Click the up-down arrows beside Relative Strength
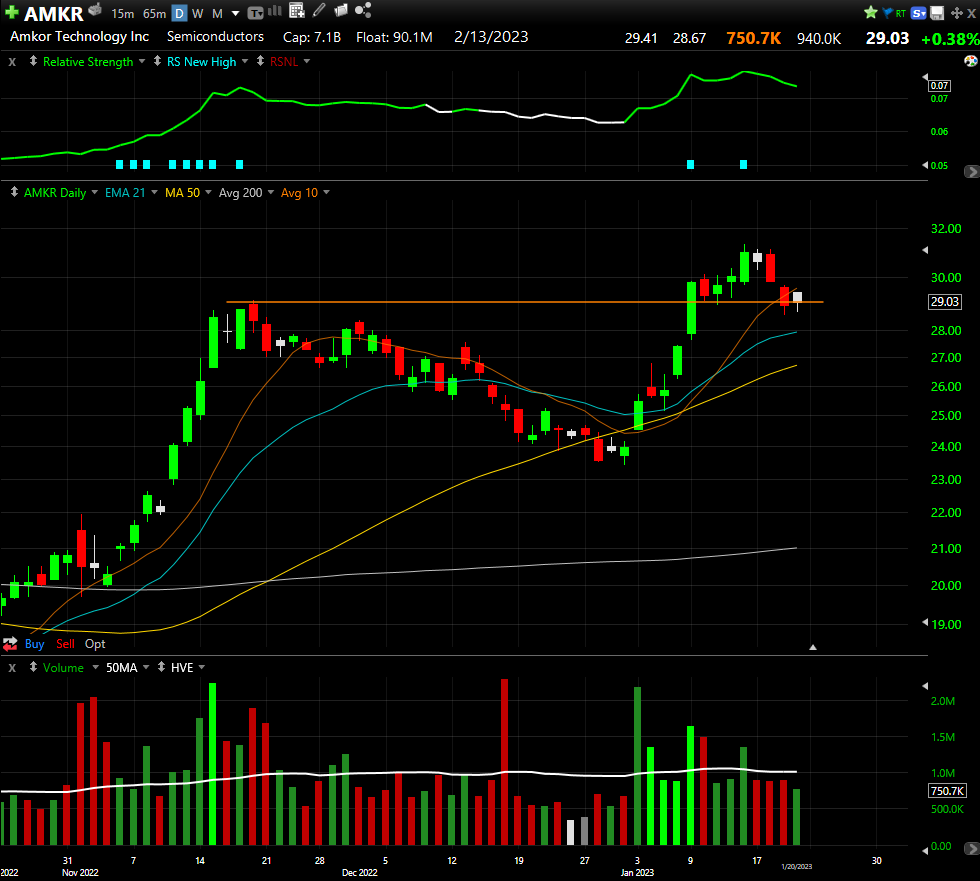 pos(33,61)
